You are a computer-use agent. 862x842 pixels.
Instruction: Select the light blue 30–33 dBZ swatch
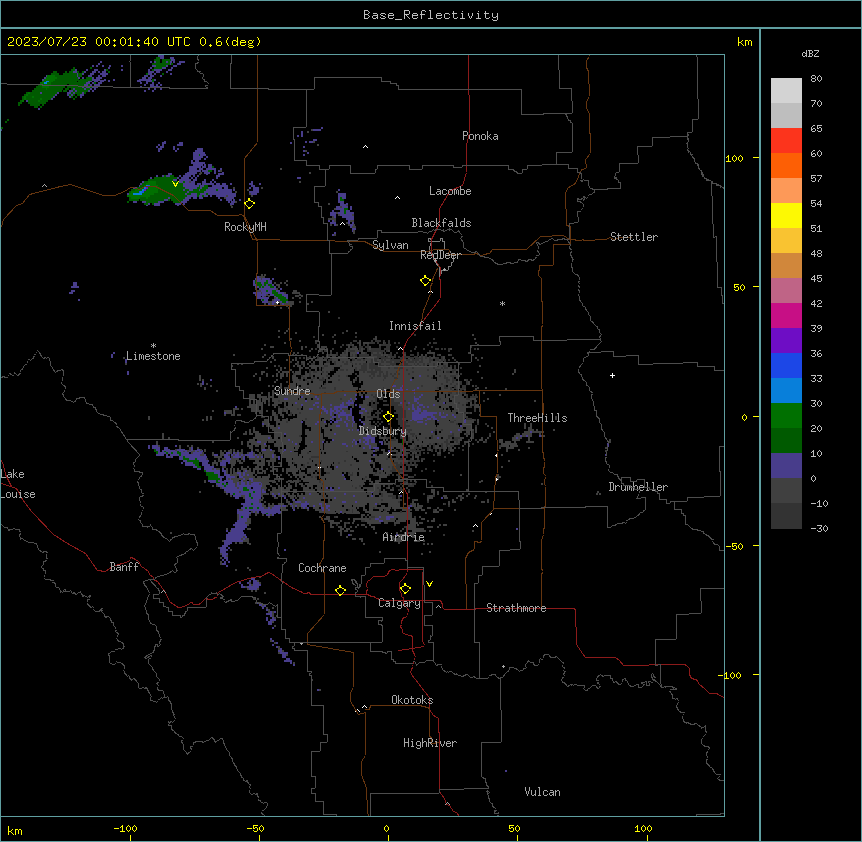point(786,390)
